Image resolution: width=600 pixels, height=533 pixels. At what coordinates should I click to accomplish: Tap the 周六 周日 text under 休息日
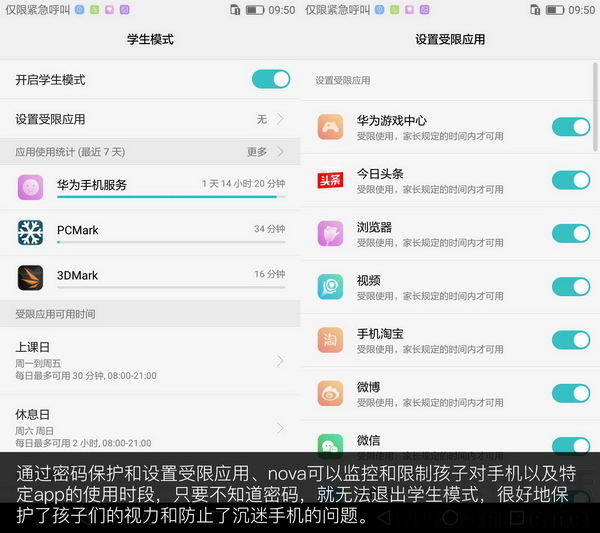pyautogui.click(x=34, y=431)
